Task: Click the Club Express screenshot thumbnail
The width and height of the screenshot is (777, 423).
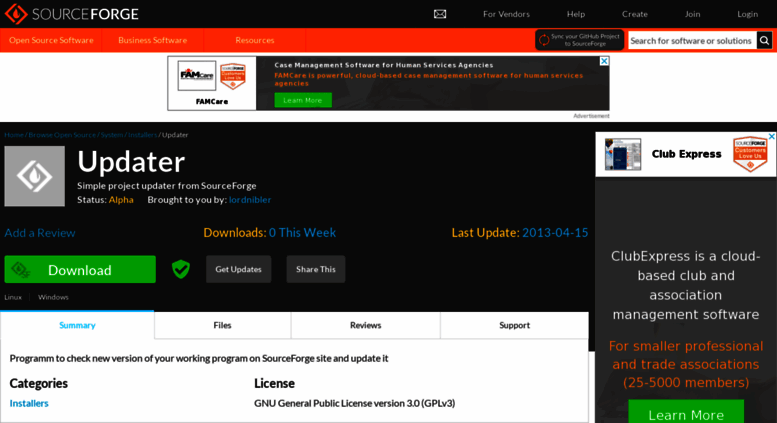Action: pos(623,155)
